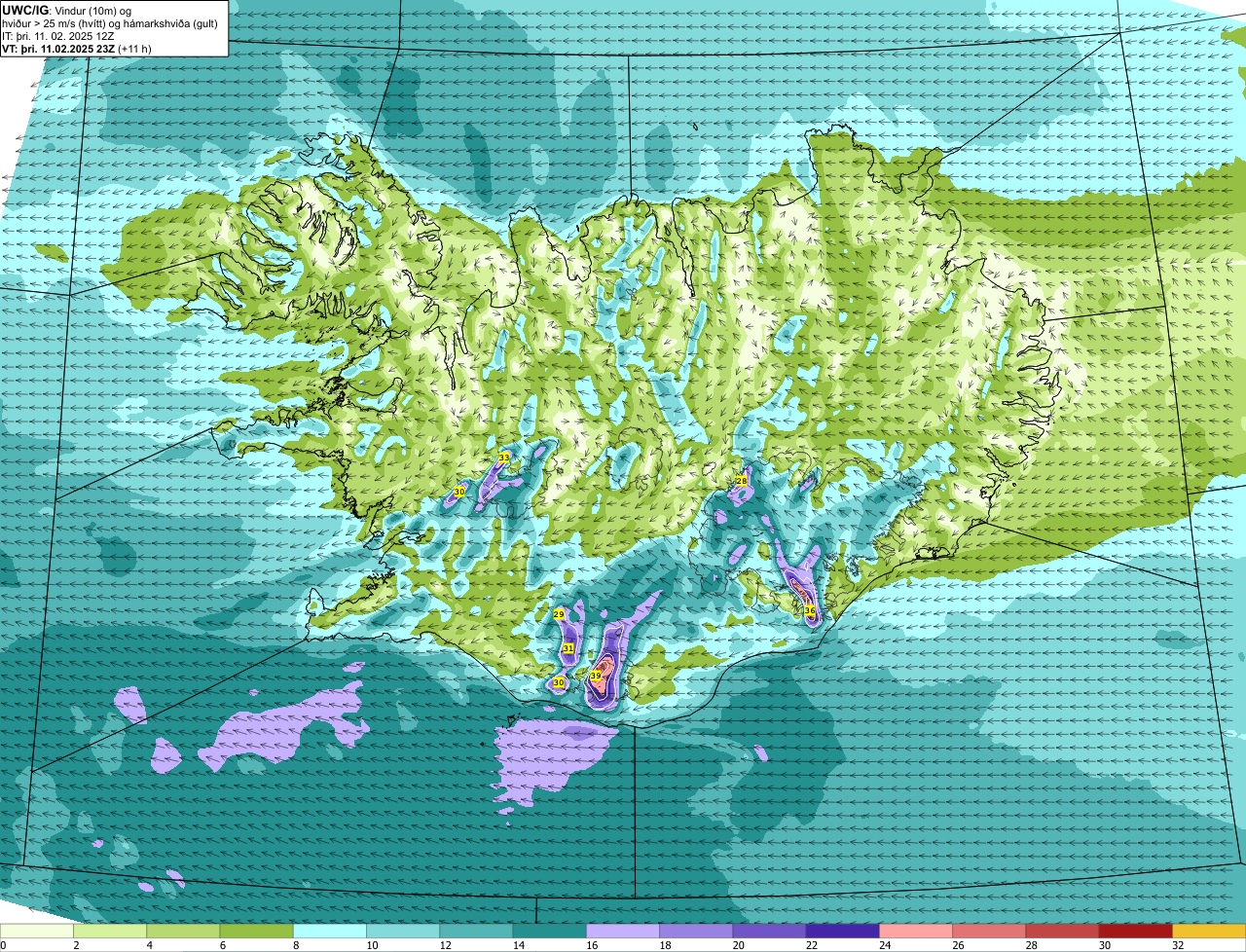The height and width of the screenshot is (952, 1246).
Task: Select the 8–10 m/s pale cyan legend swatch
Action: point(330,932)
